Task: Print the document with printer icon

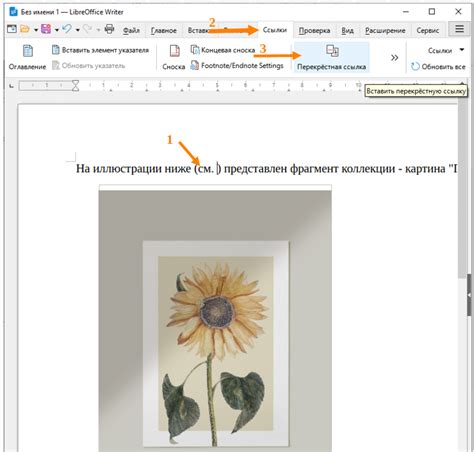Action: coord(109,29)
